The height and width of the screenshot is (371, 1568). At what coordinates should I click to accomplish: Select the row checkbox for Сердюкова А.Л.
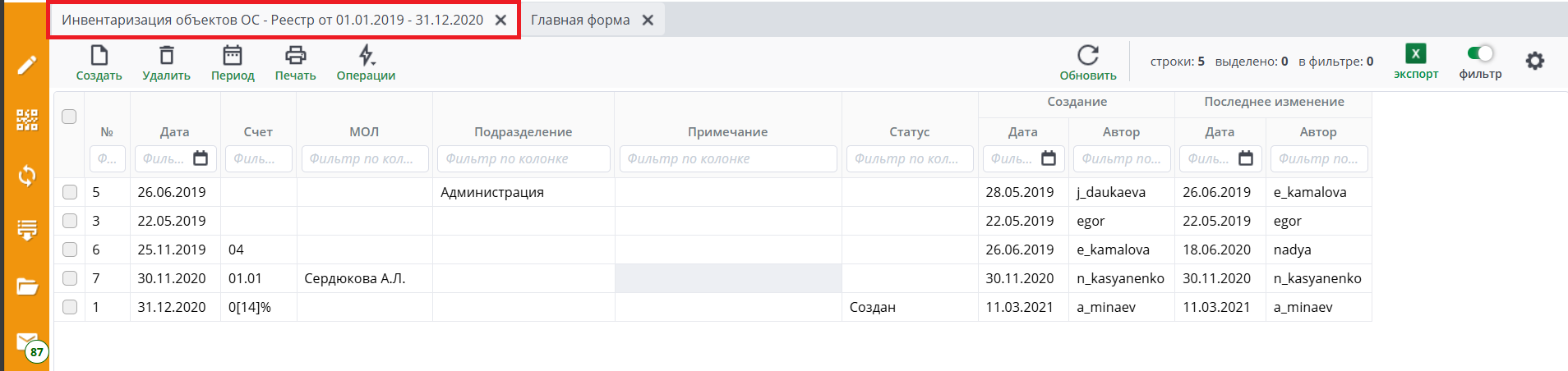70,278
